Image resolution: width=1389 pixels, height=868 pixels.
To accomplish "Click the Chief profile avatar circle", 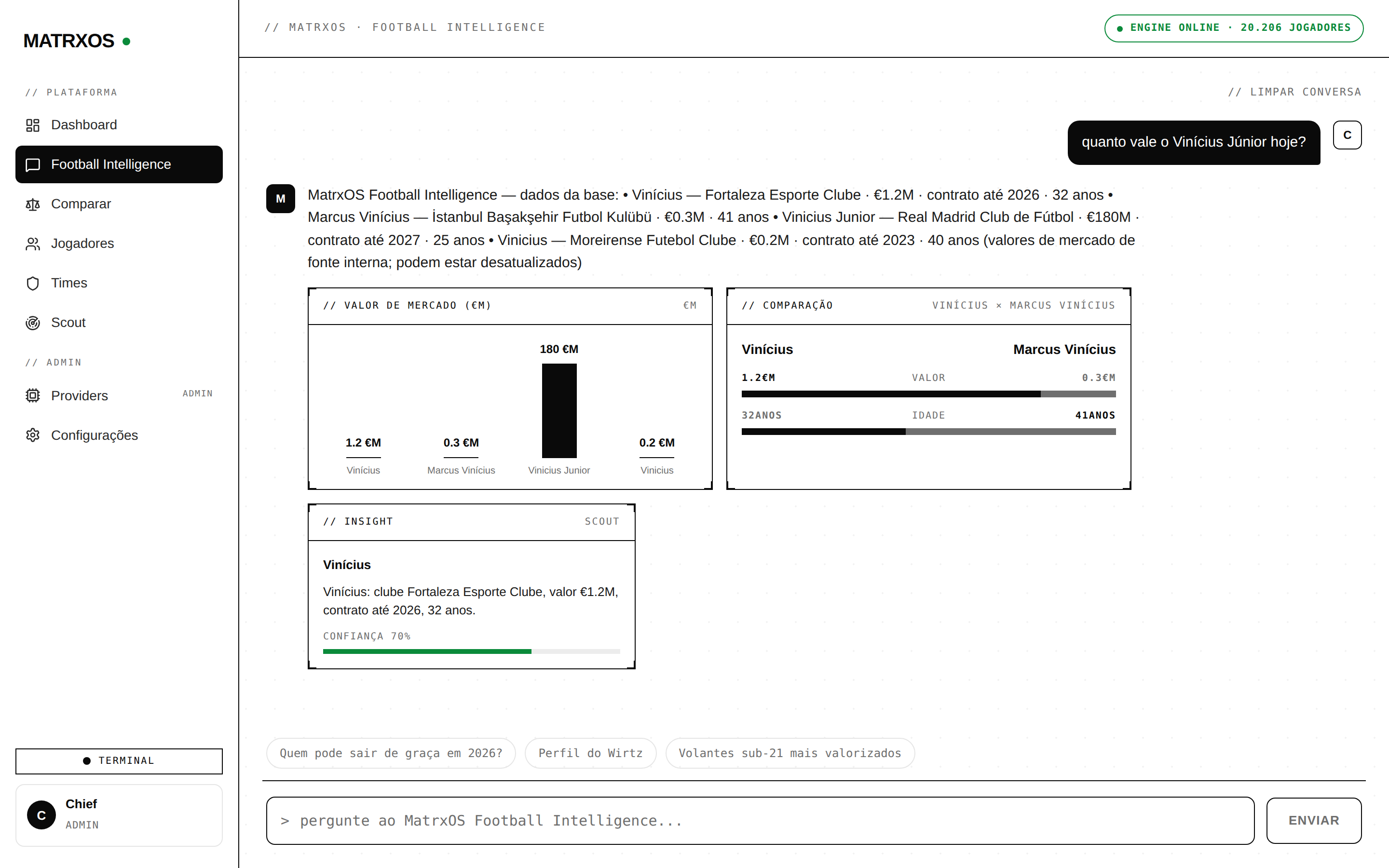I will point(41,815).
